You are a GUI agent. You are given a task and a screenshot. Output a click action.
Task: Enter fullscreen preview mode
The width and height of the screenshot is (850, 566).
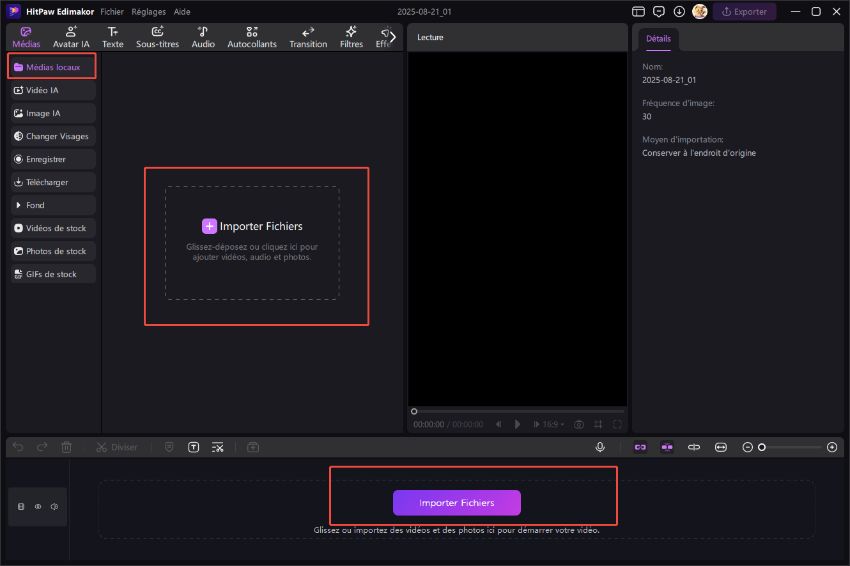tap(617, 424)
